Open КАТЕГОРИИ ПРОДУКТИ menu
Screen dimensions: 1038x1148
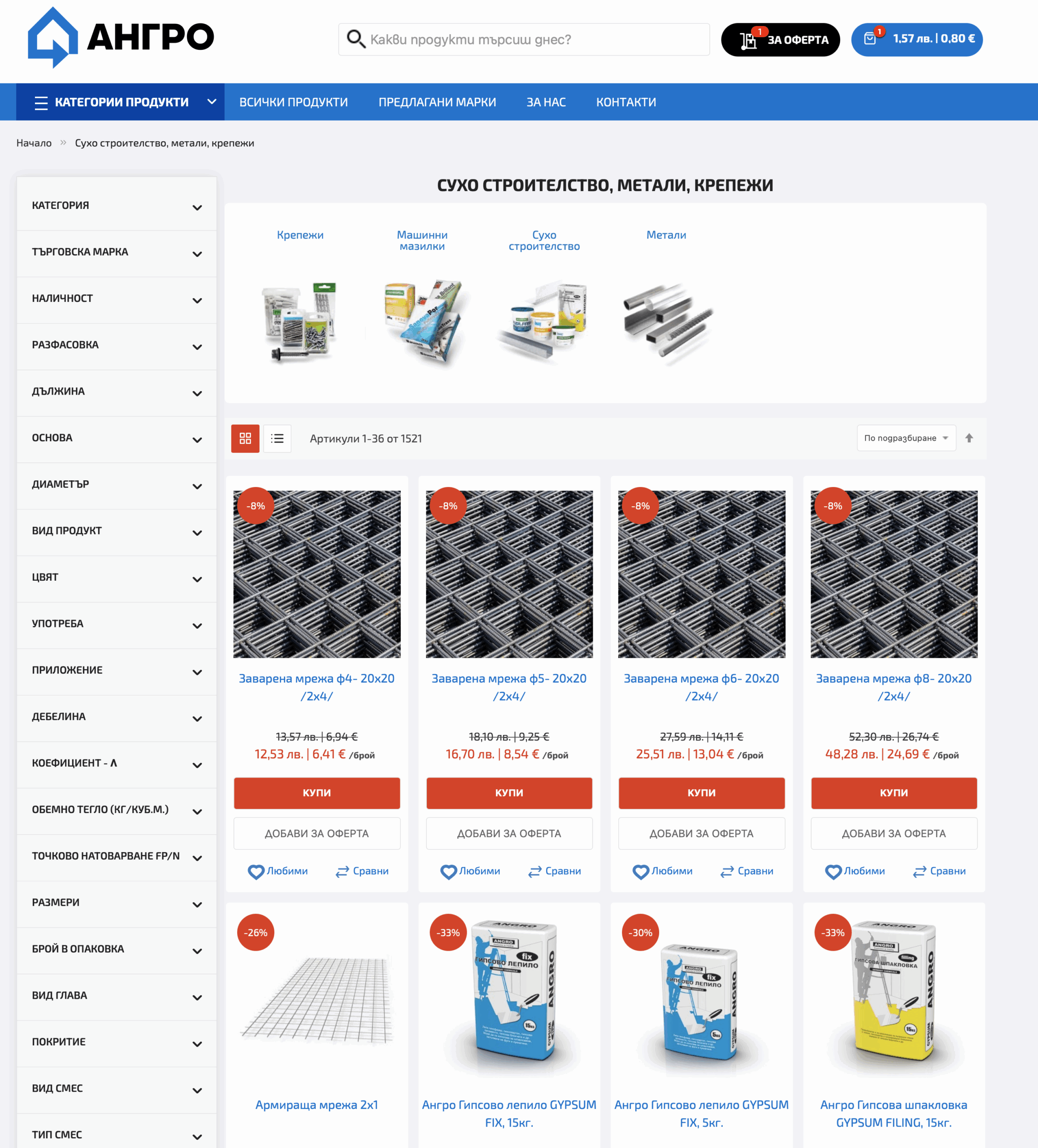click(x=120, y=102)
